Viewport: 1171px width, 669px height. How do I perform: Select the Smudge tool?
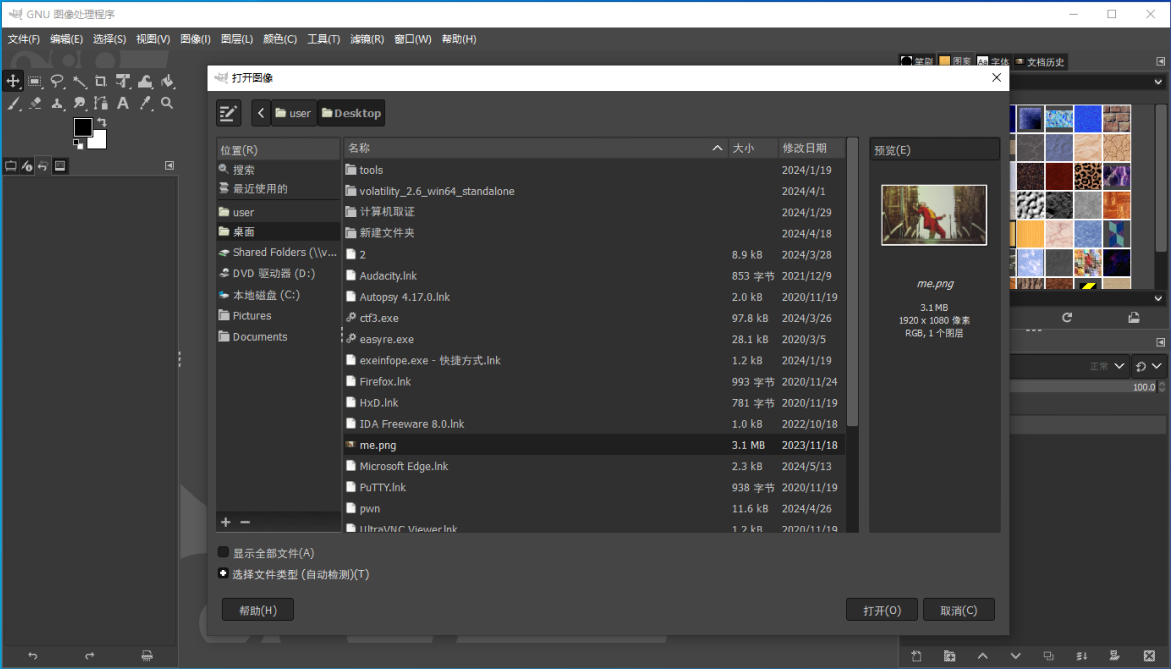[79, 103]
